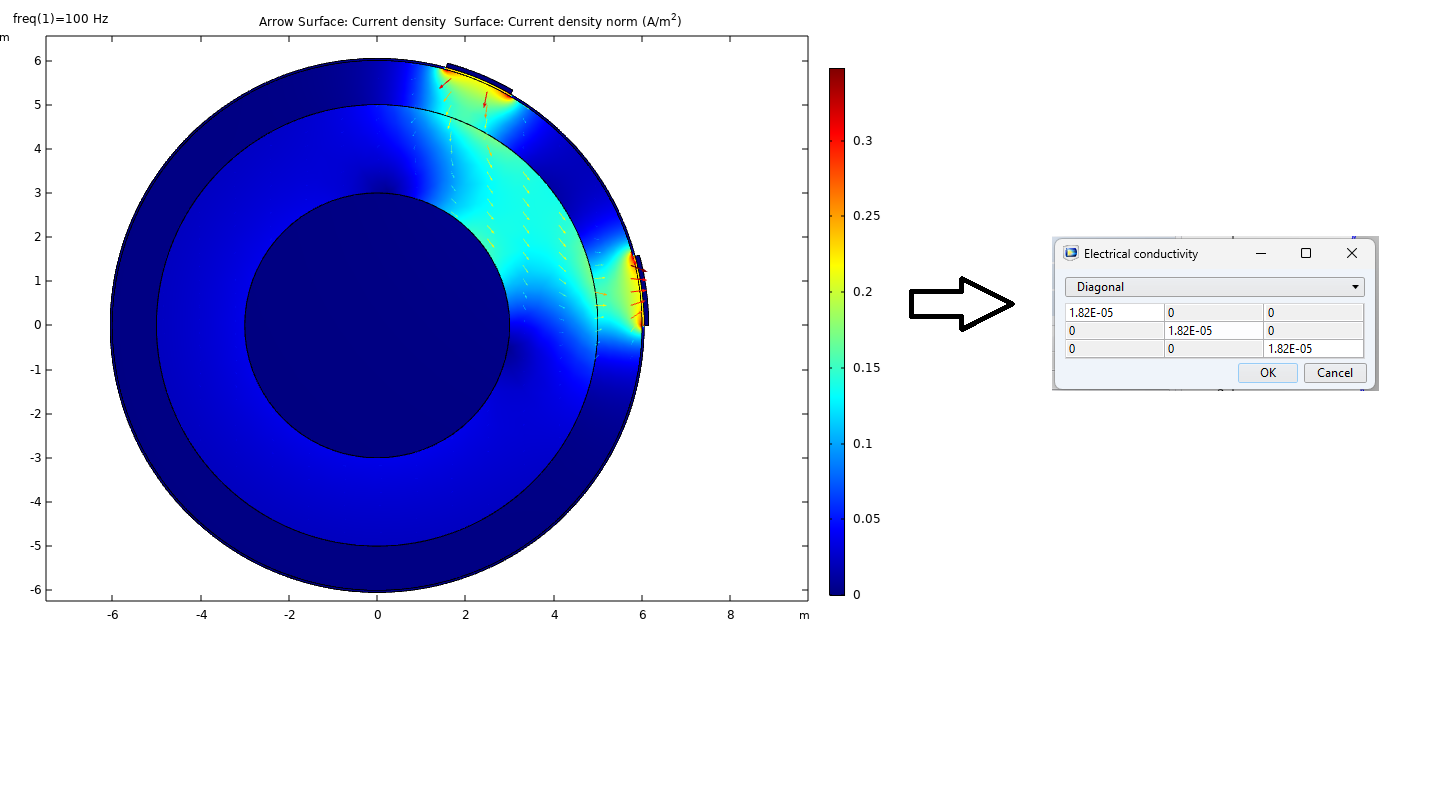
Task: Click Cancel in the Electrical conductivity dialog
Action: click(x=1334, y=373)
